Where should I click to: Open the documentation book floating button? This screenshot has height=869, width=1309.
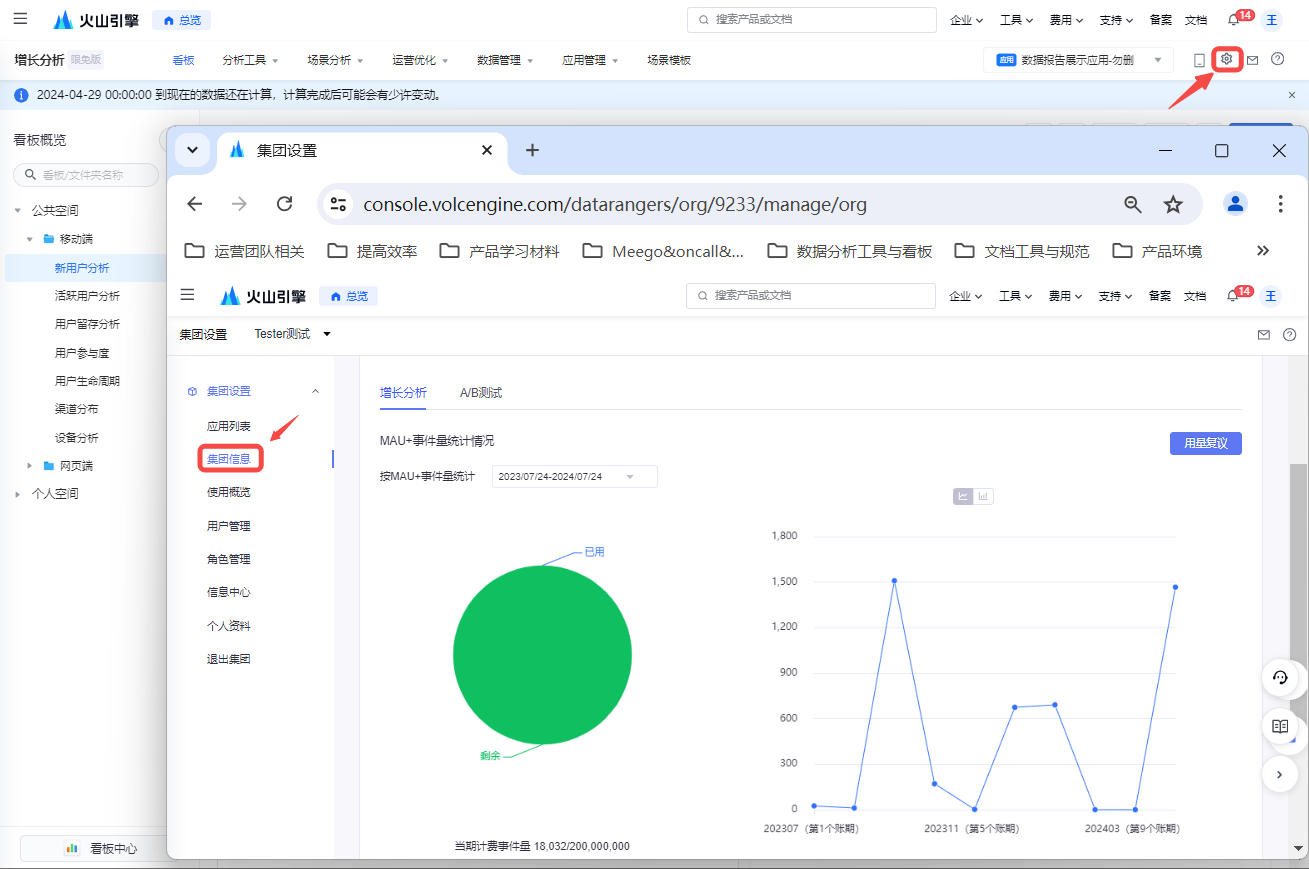tap(1280, 726)
